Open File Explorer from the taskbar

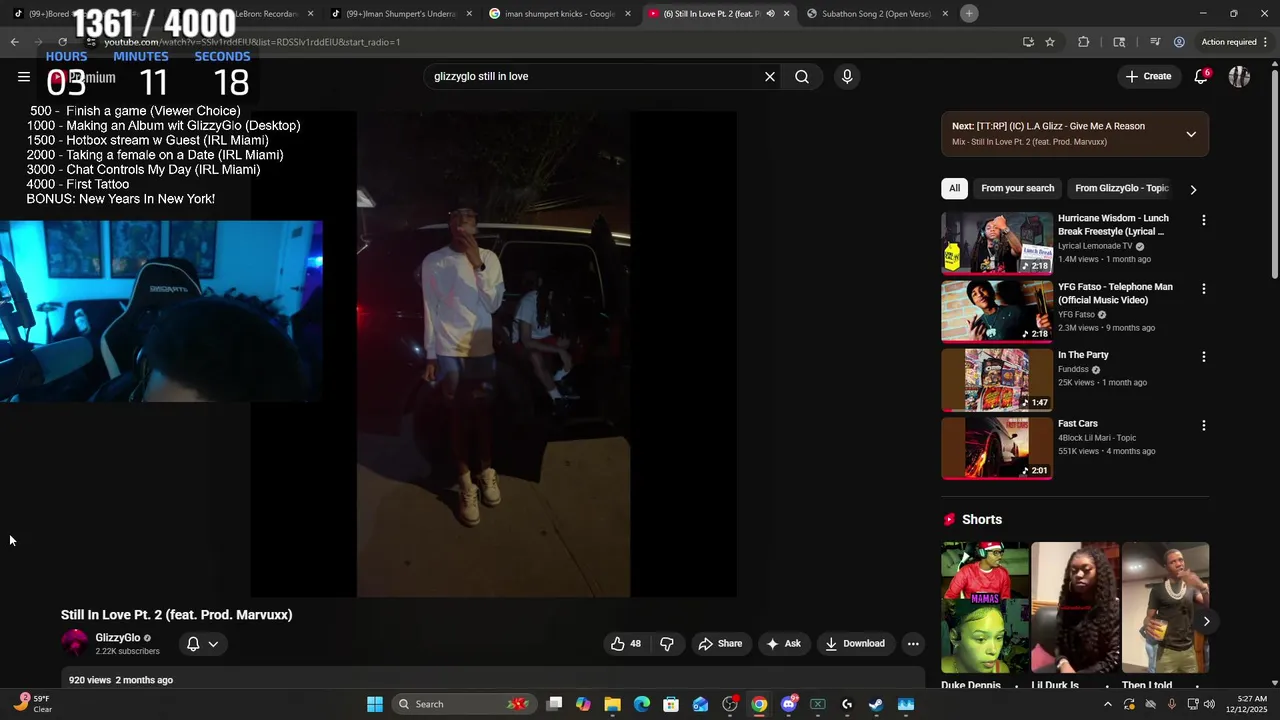click(x=613, y=704)
